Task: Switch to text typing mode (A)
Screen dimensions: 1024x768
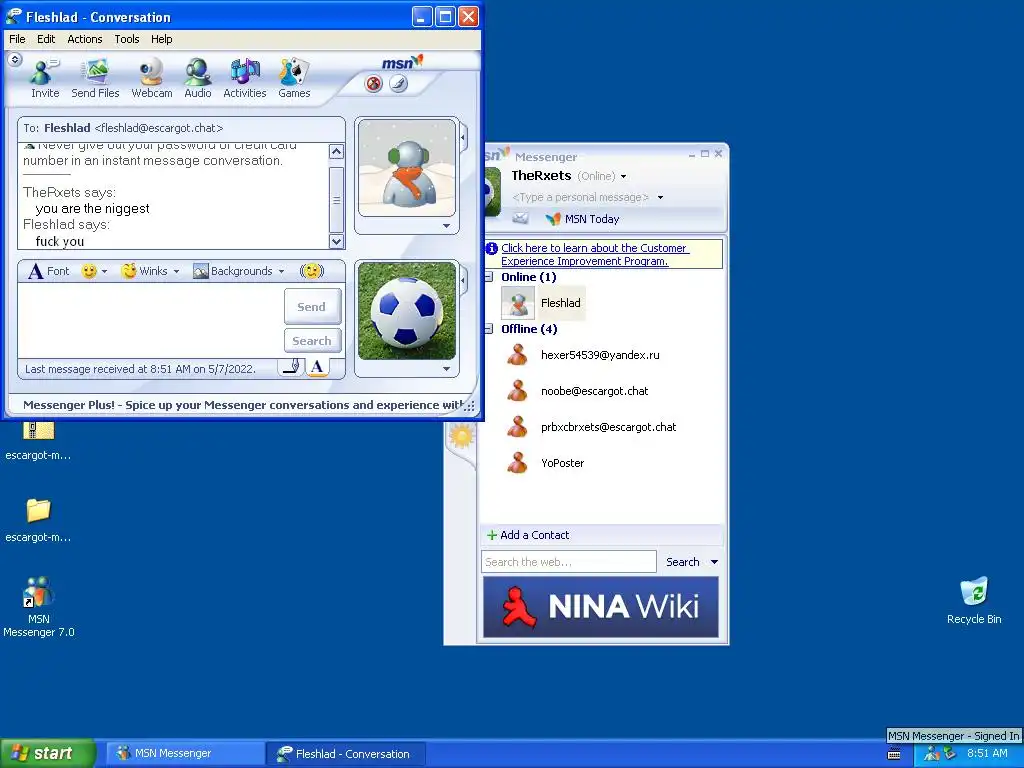Action: [317, 367]
